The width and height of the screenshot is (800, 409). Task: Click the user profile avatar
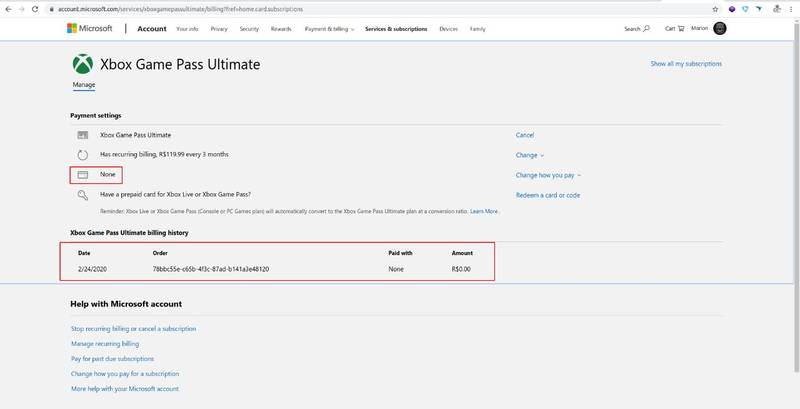coord(720,29)
